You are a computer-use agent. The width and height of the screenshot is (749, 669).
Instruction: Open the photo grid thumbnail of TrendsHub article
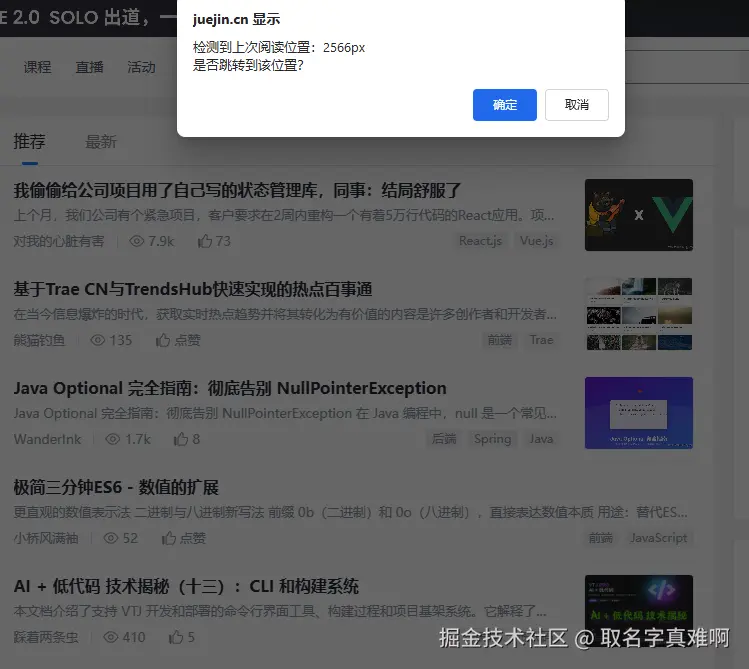click(639, 314)
